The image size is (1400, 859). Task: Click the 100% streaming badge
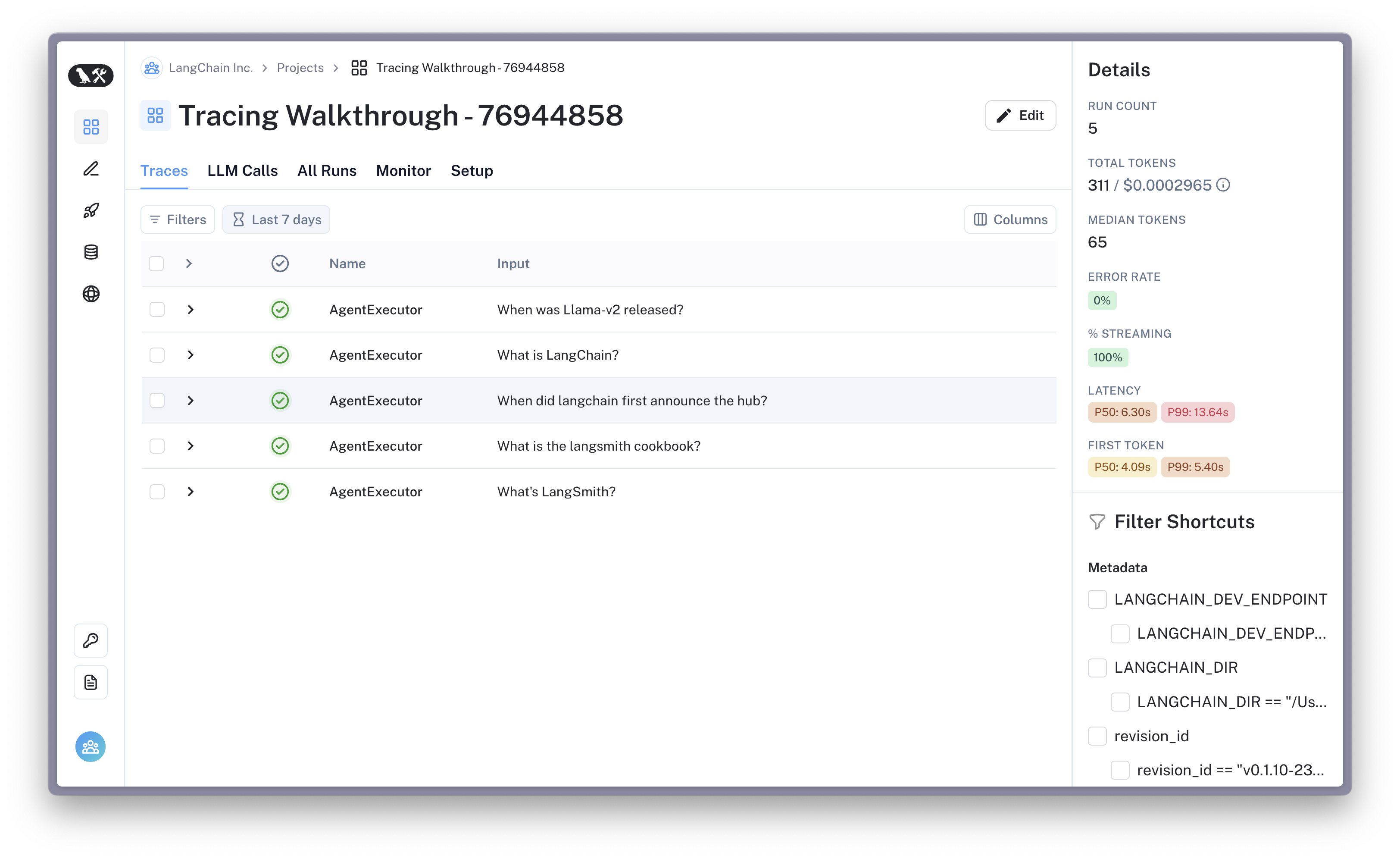click(x=1108, y=357)
